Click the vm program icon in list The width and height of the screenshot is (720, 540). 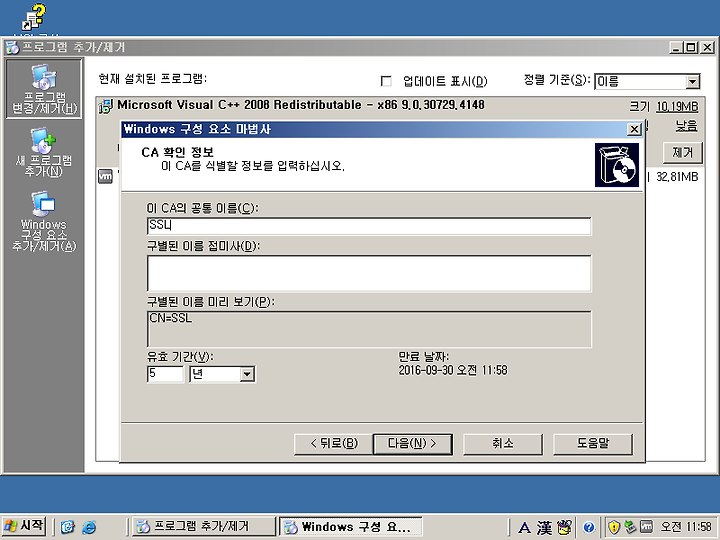[x=106, y=176]
